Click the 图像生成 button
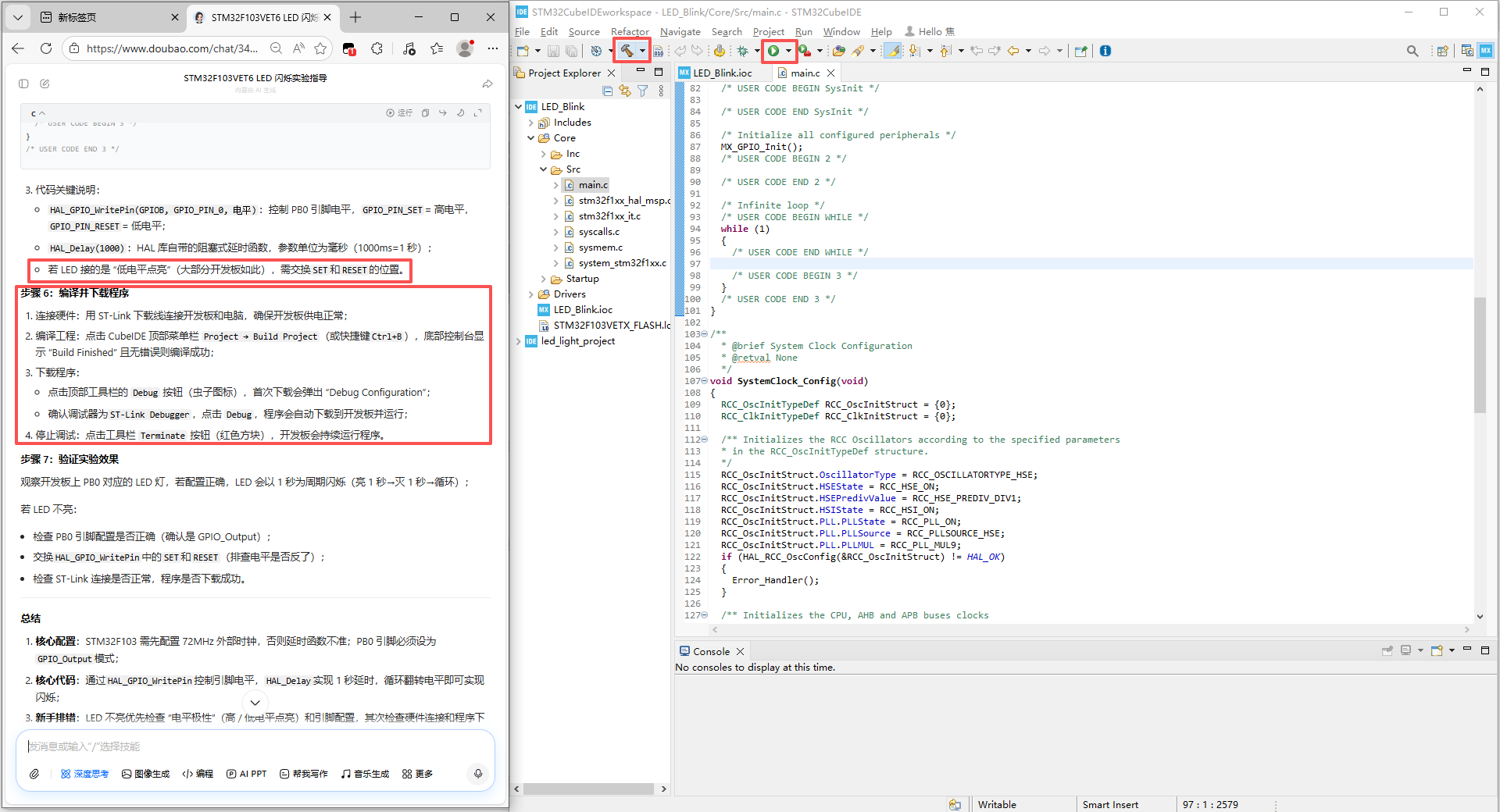Viewport: 1500px width, 812px height. (x=146, y=774)
